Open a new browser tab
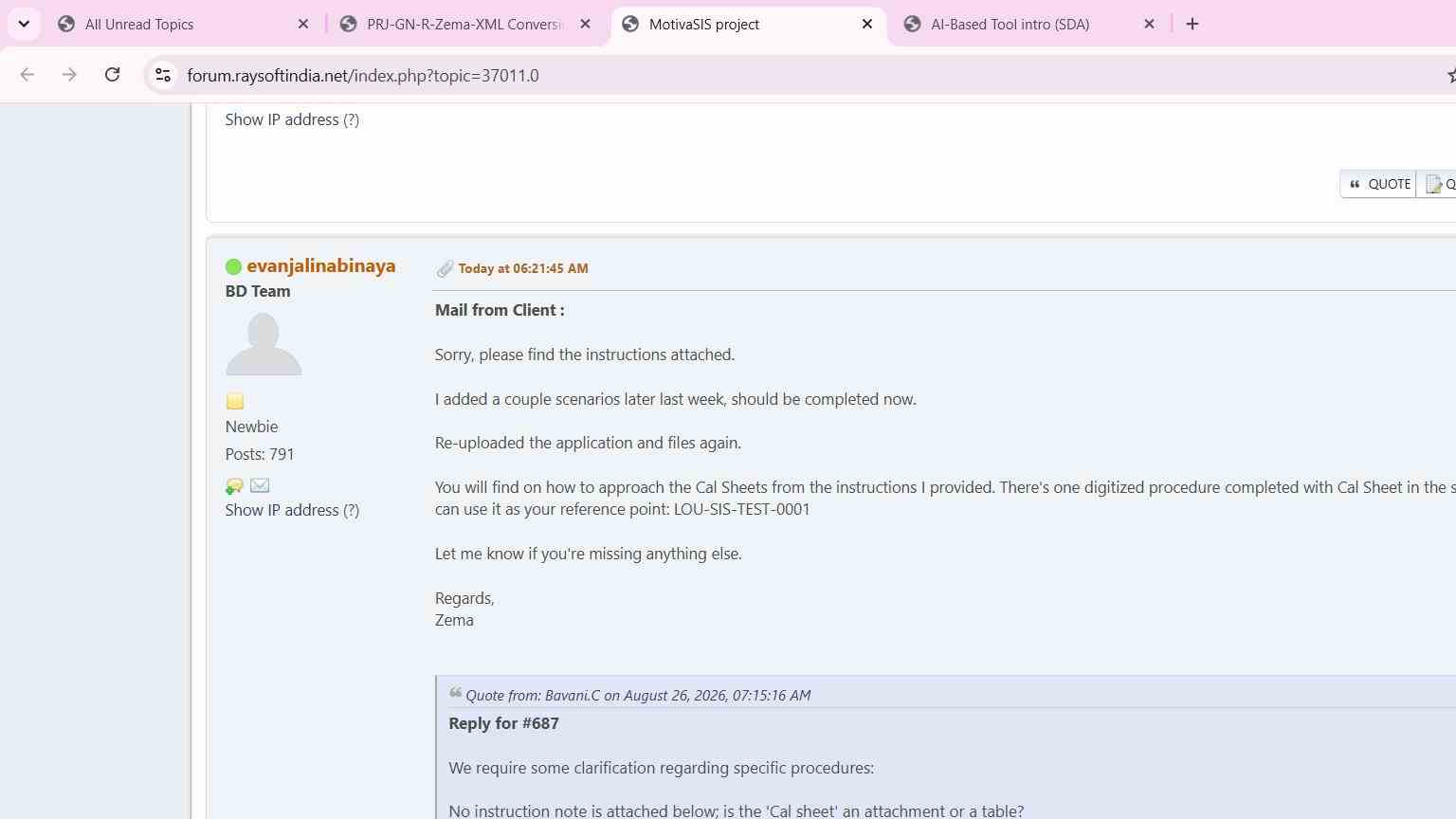1456x819 pixels. [x=1192, y=24]
